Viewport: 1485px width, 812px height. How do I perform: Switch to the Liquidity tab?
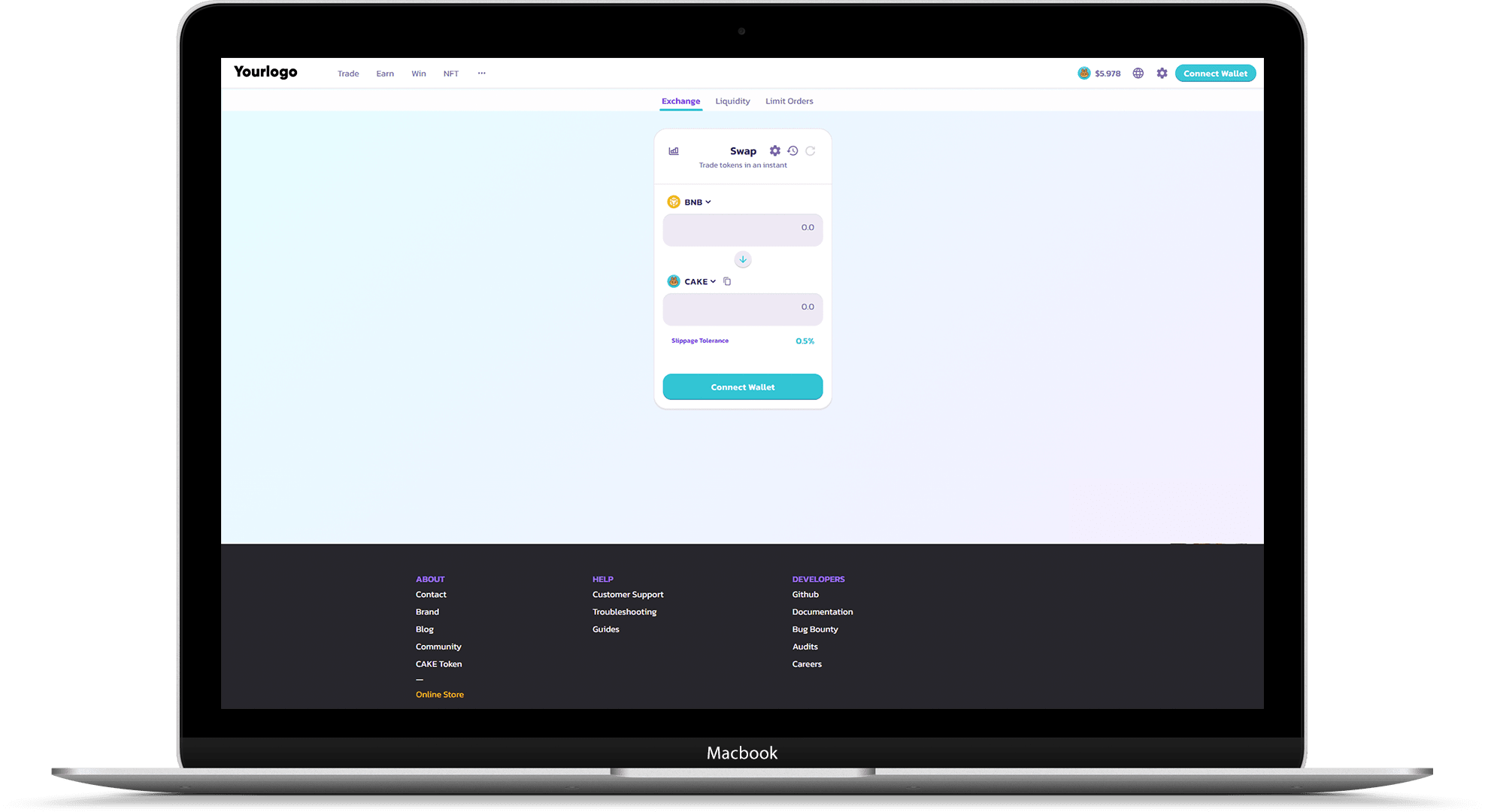pos(732,101)
